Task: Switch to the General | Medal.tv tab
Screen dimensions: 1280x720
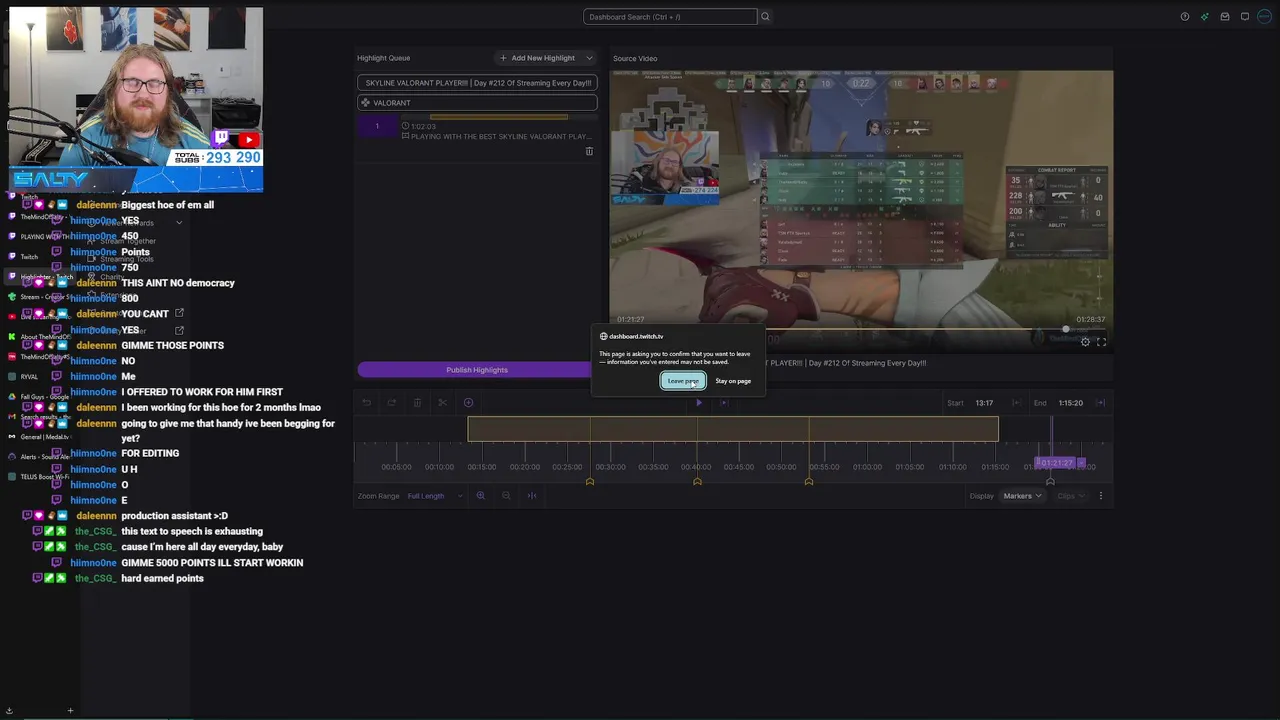Action: 40,437
